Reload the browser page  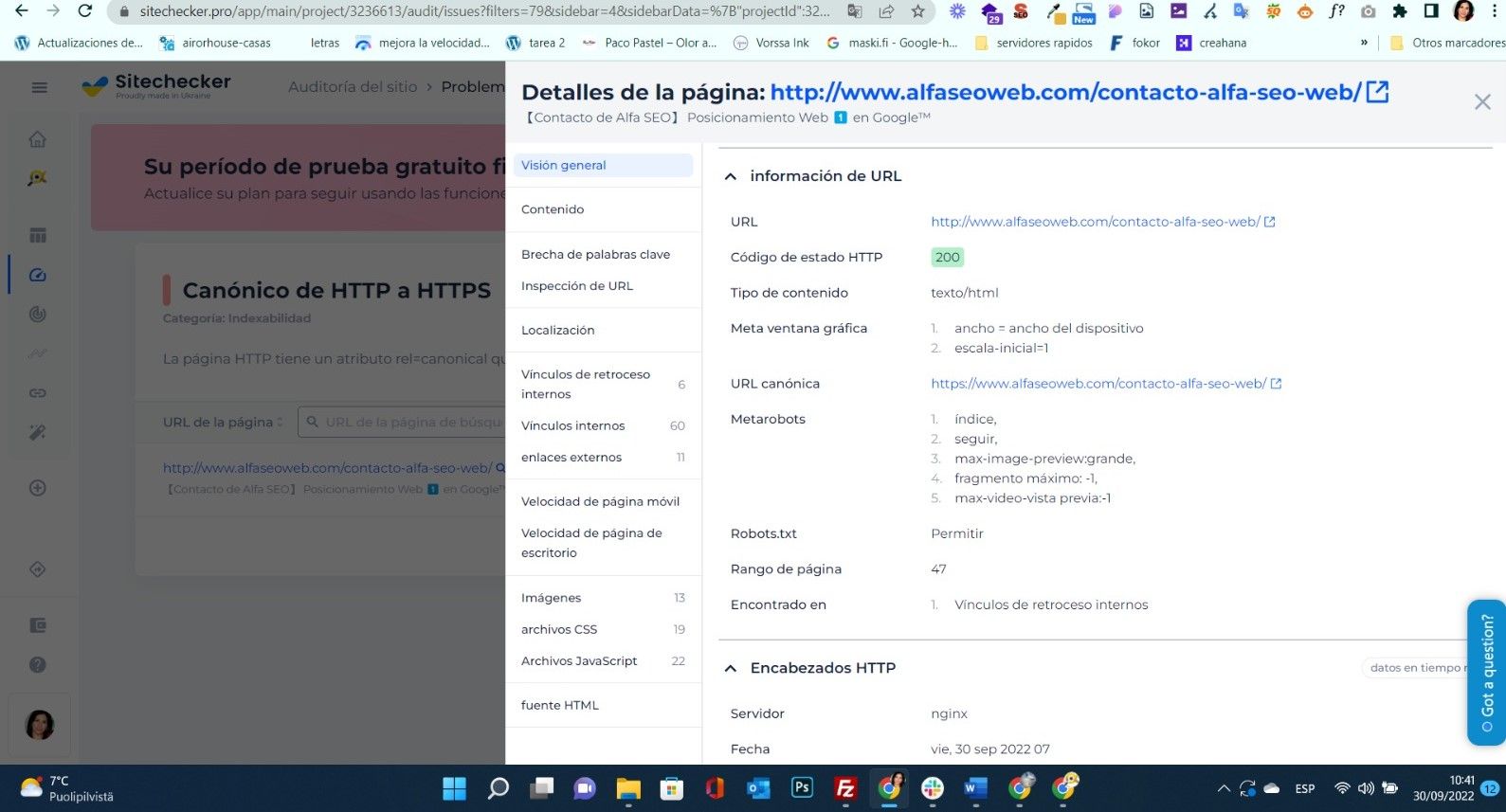point(84,11)
